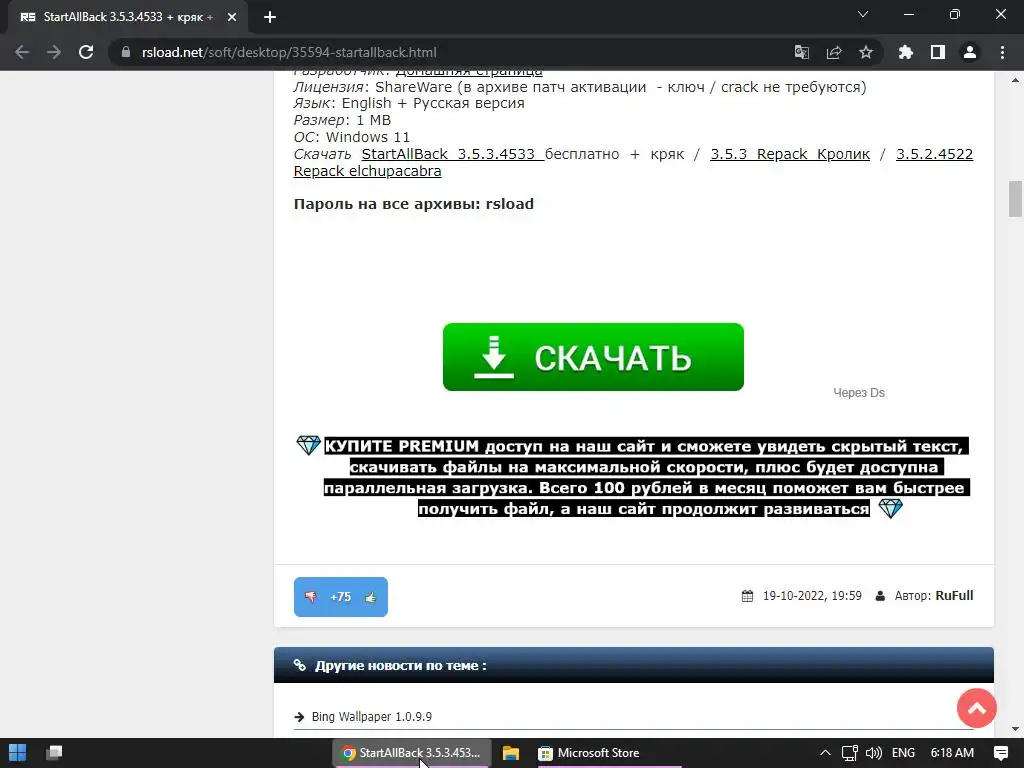Open the 3.5.3 Repack Кролик link
The width and height of the screenshot is (1024, 768).
pyautogui.click(x=790, y=154)
